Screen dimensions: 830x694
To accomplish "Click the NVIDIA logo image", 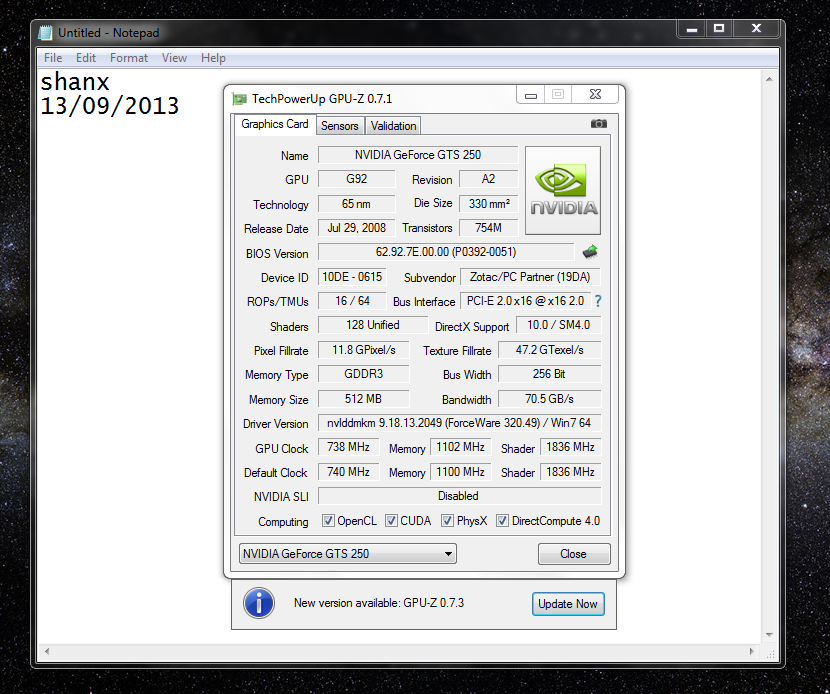I will click(563, 191).
